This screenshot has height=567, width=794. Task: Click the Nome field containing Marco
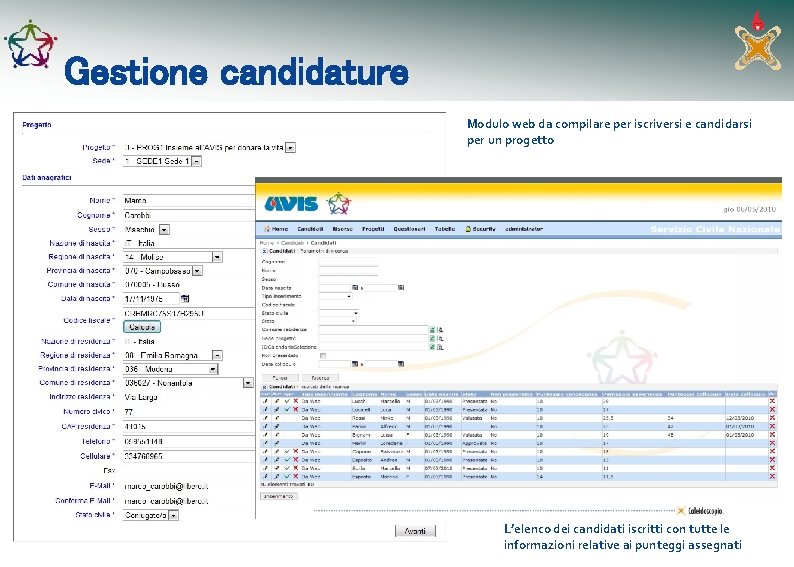pos(188,200)
